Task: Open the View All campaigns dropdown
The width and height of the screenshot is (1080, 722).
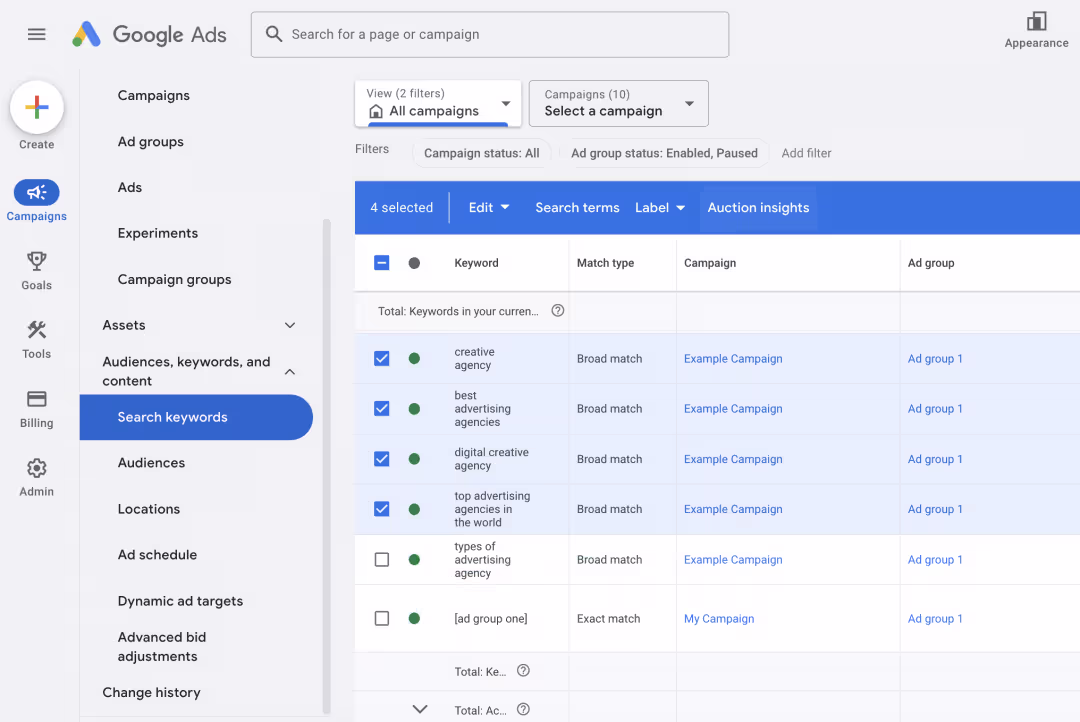Action: pyautogui.click(x=438, y=103)
